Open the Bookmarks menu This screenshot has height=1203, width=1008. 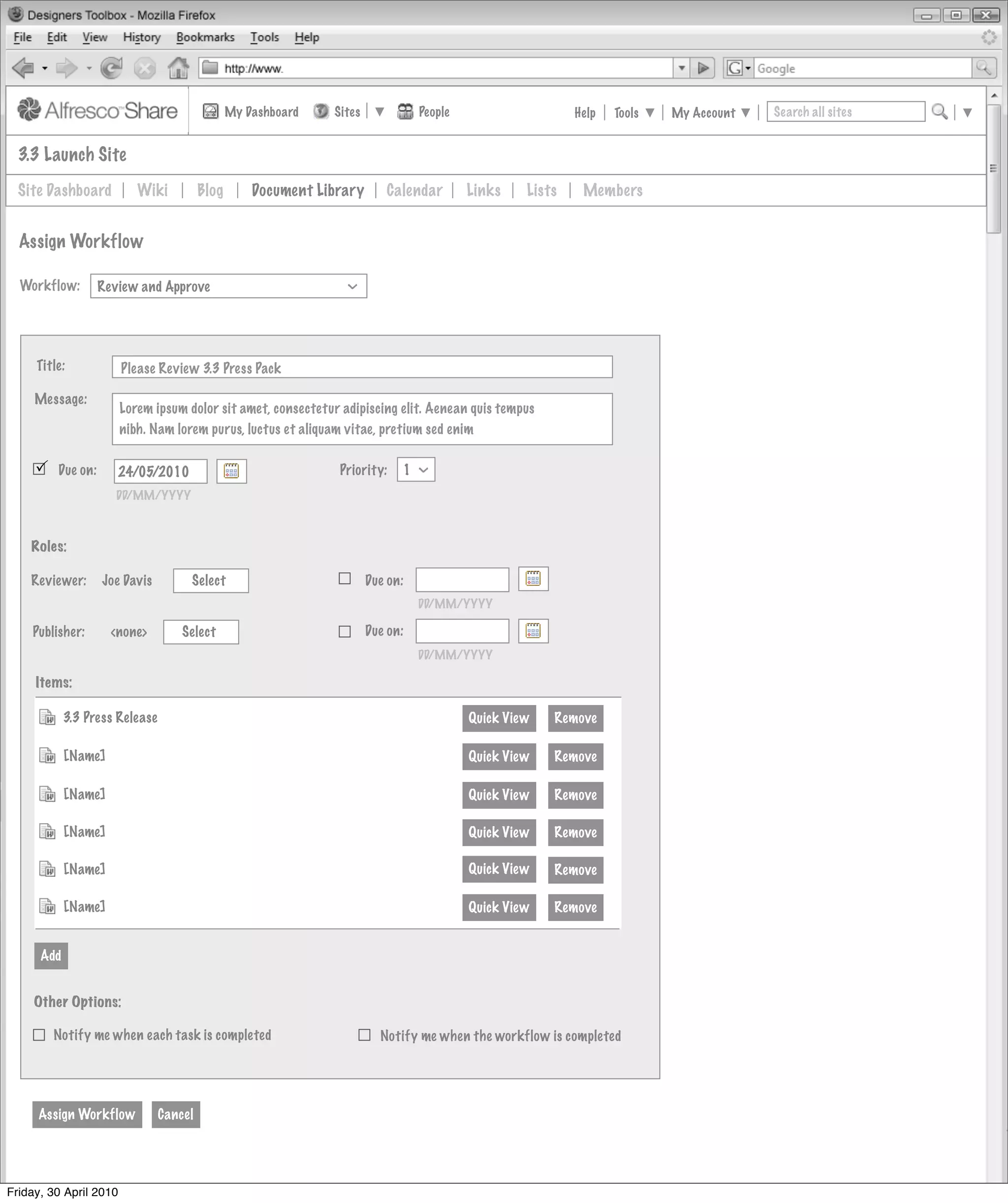coord(205,37)
